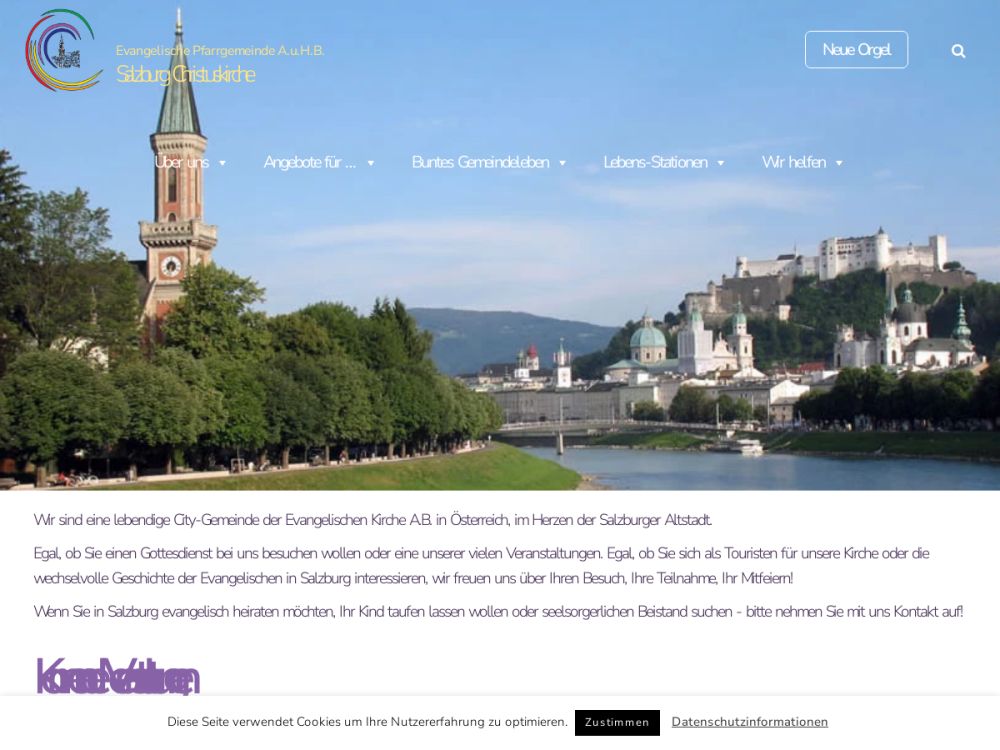Click the Neue Orgel button

point(856,50)
